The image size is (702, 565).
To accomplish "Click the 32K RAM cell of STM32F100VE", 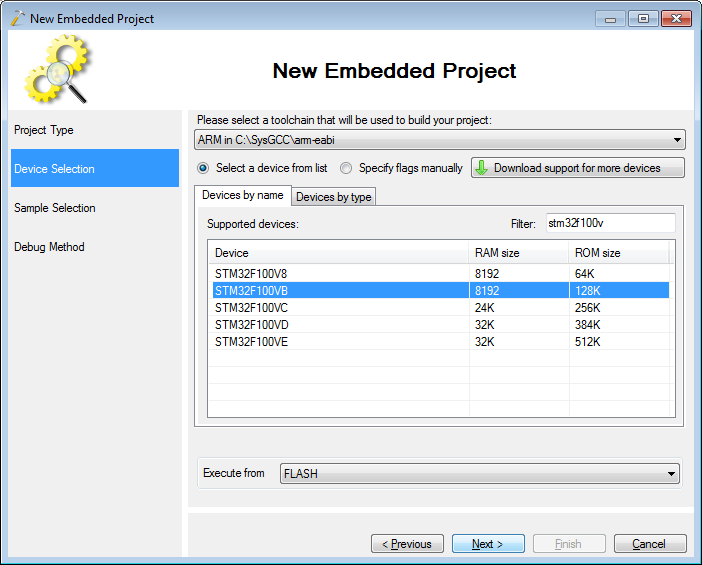I will click(x=519, y=342).
